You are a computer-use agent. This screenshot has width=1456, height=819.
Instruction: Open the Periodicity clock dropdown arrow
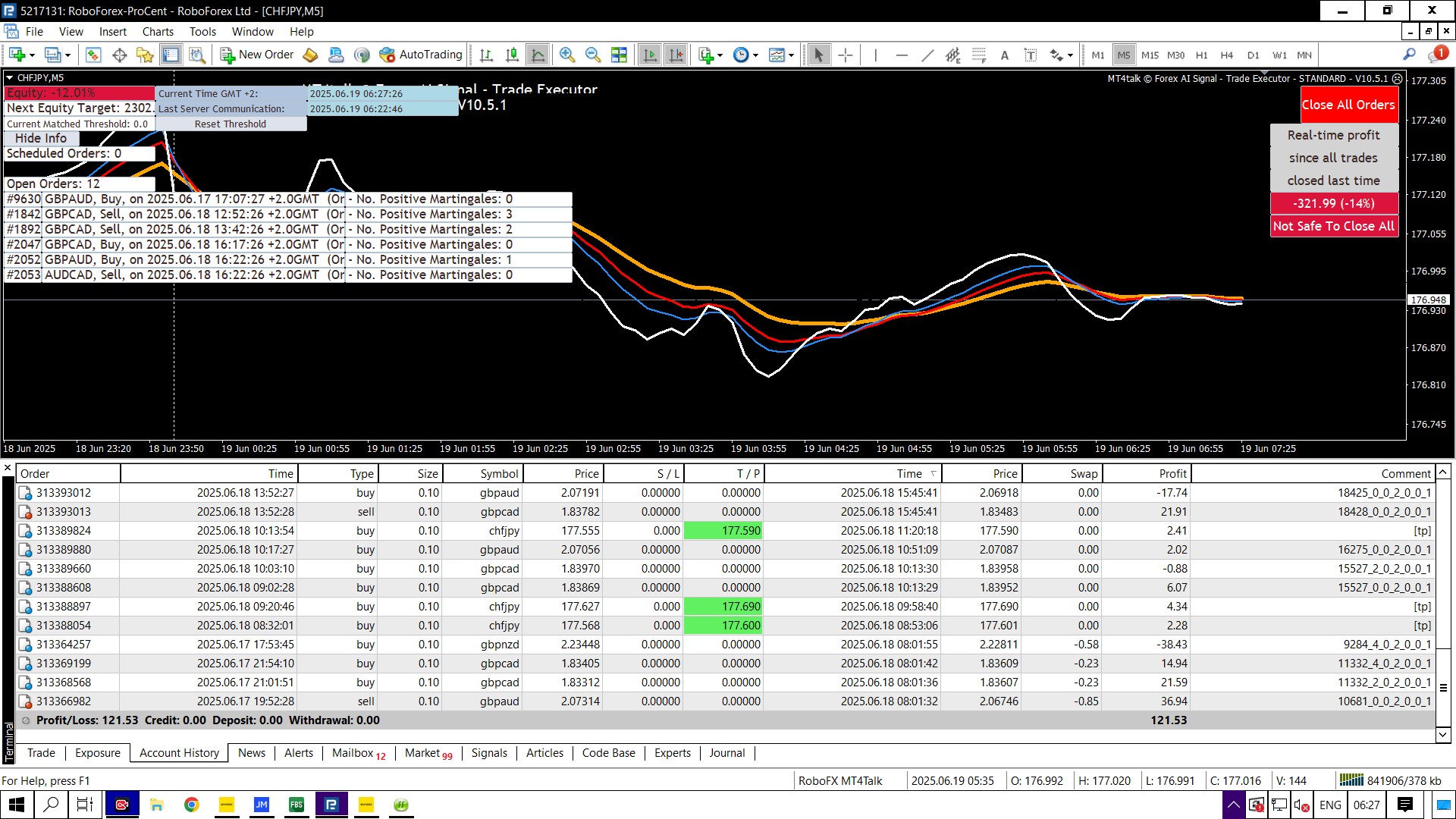755,55
